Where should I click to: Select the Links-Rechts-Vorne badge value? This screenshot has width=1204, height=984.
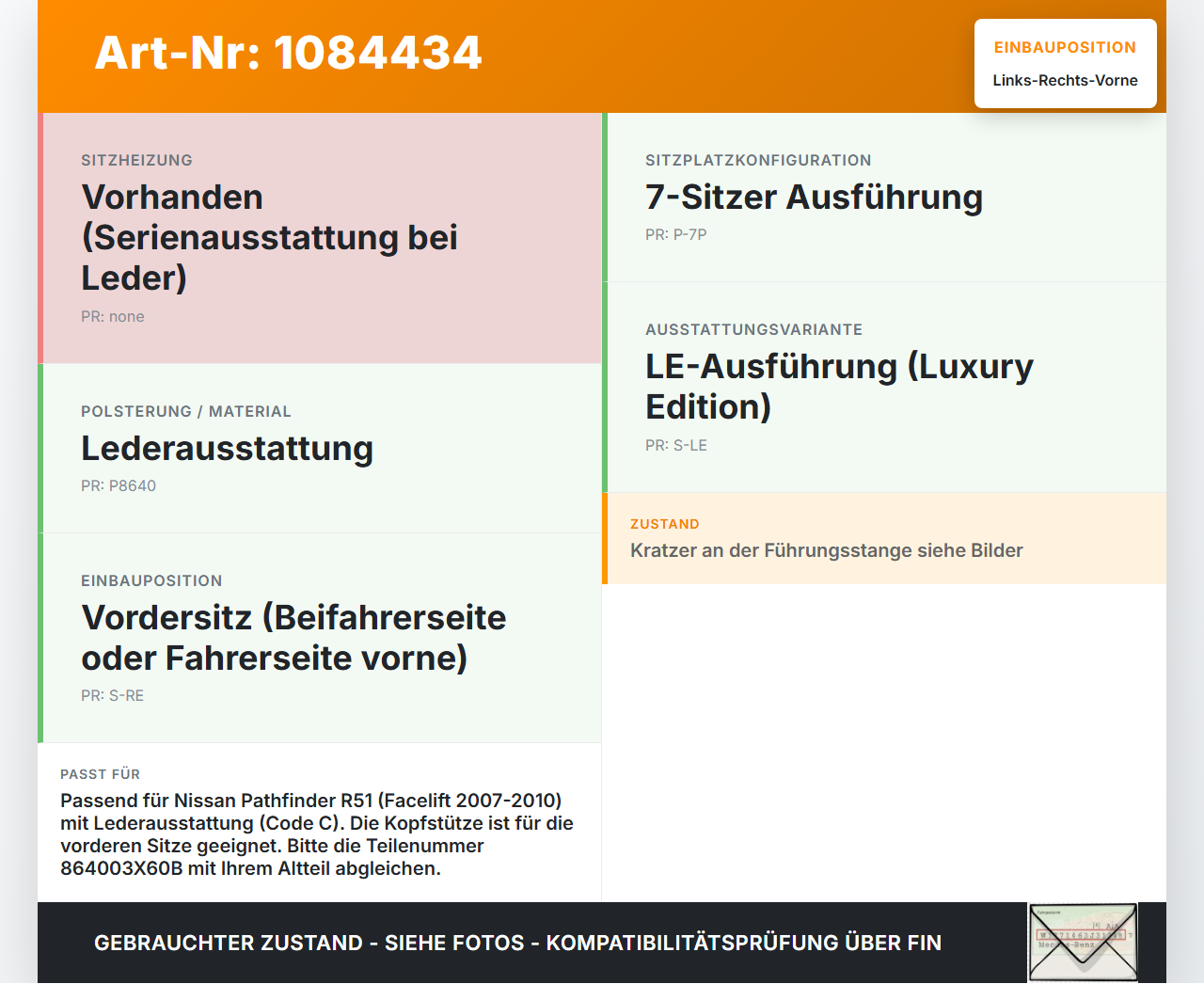click(x=1066, y=81)
